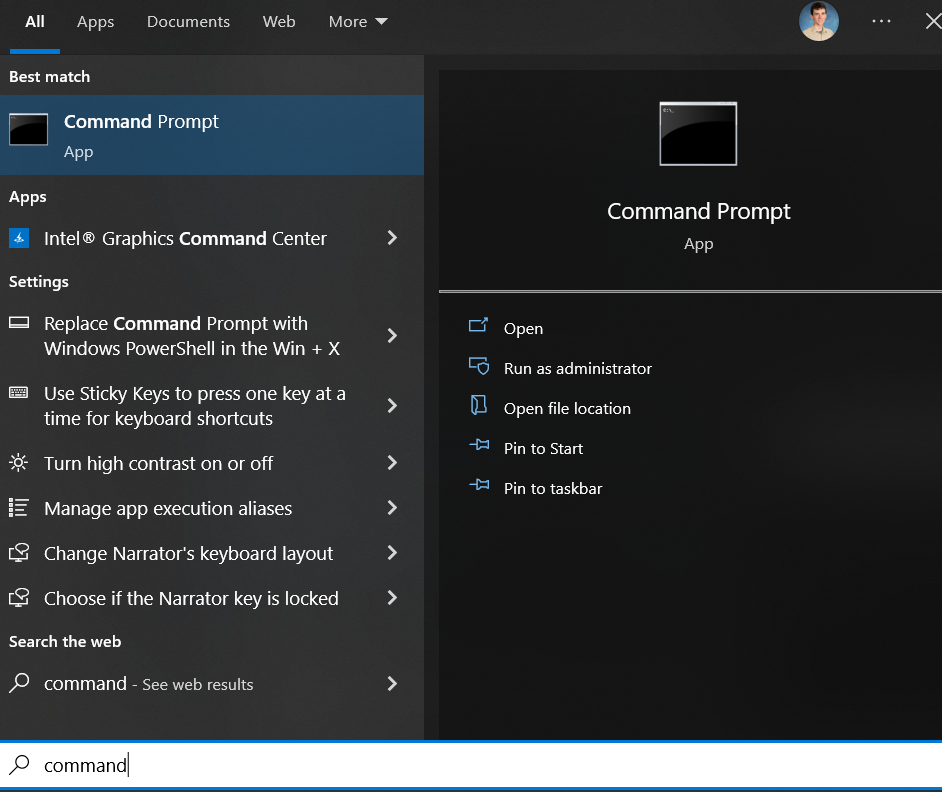Click the Replace Command Prompt setting icon

click(19, 323)
